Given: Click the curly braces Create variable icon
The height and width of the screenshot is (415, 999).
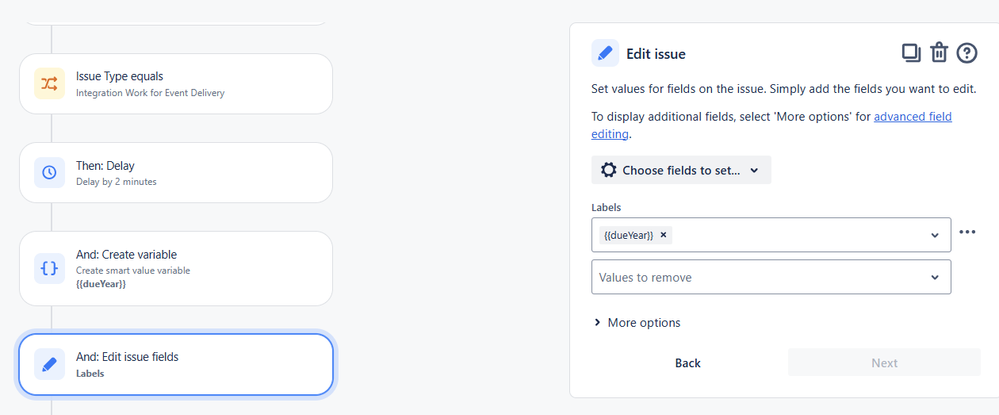Looking at the screenshot, I should click(x=49, y=268).
